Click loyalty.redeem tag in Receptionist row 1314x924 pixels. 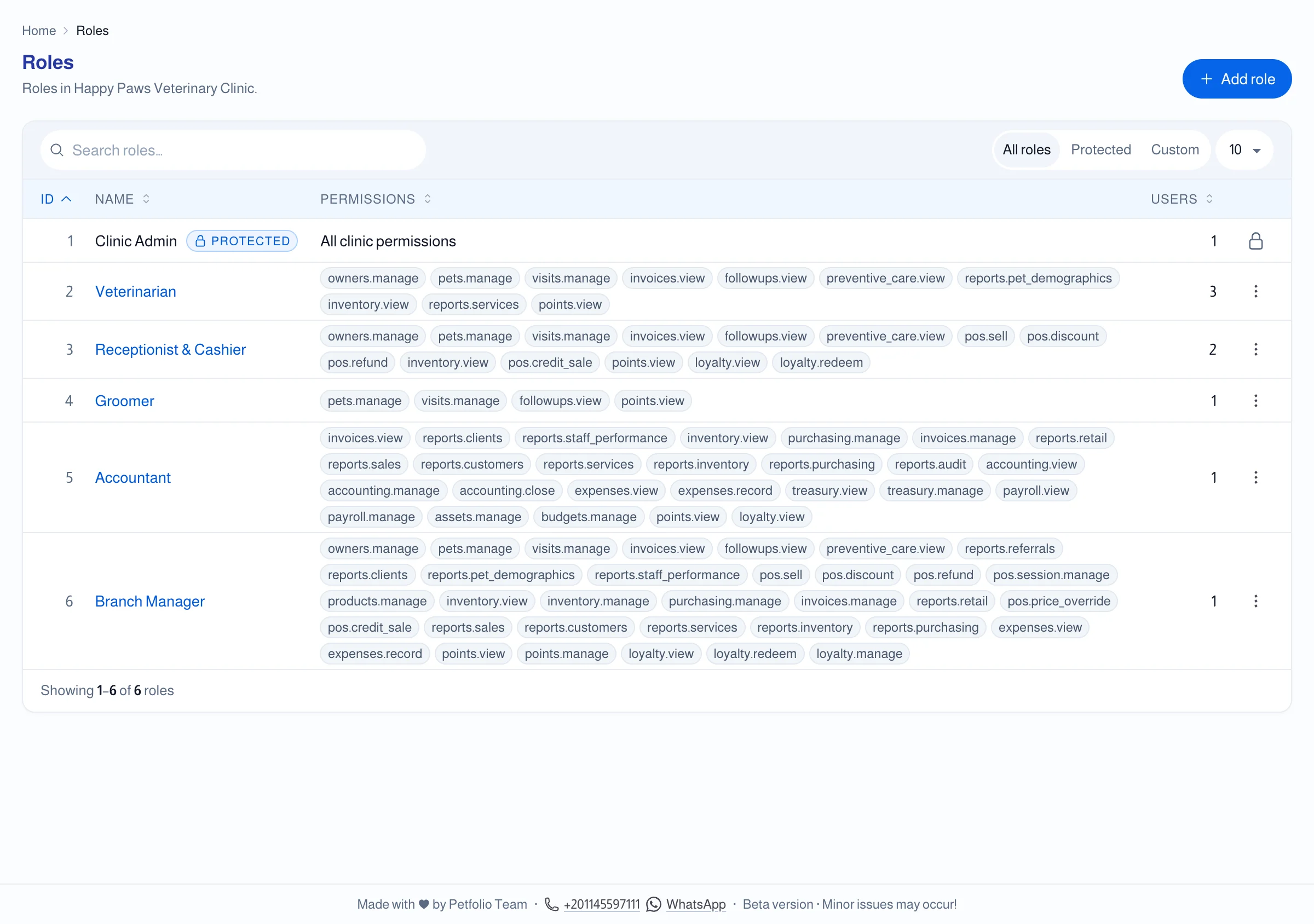[821, 362]
